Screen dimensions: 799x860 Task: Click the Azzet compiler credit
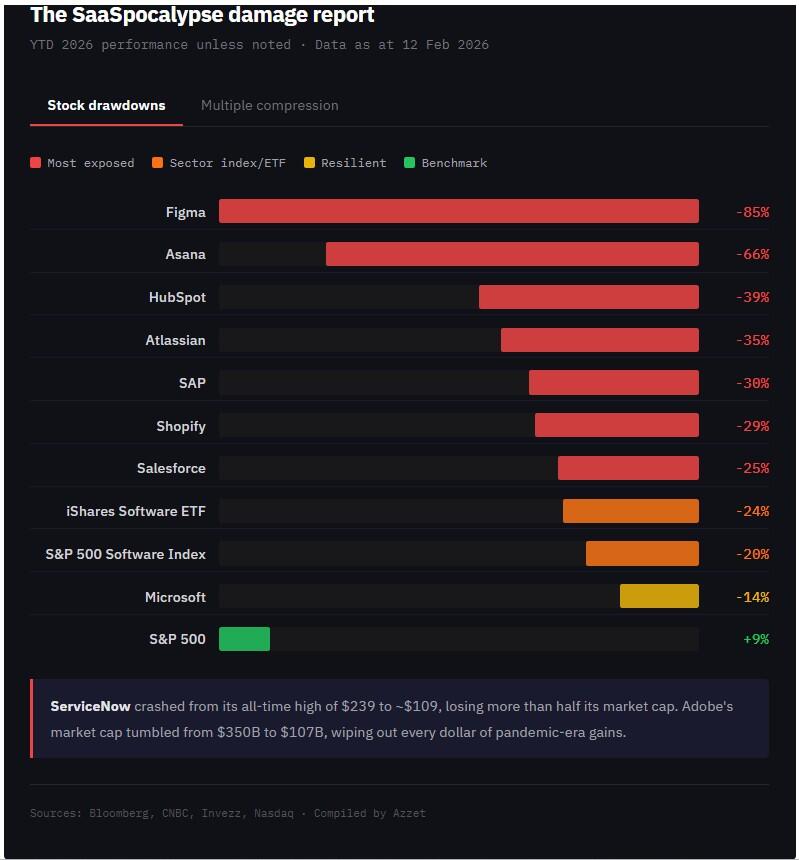click(x=411, y=813)
